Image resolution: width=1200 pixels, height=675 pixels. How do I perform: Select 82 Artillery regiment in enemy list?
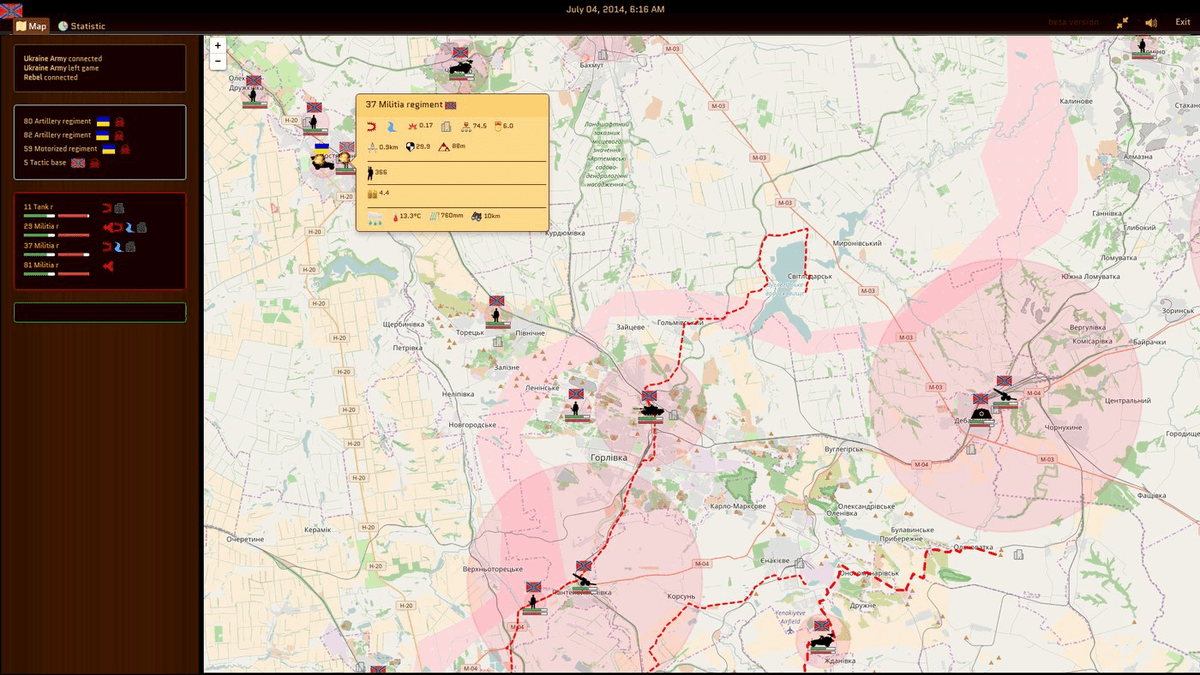pyautogui.click(x=57, y=135)
